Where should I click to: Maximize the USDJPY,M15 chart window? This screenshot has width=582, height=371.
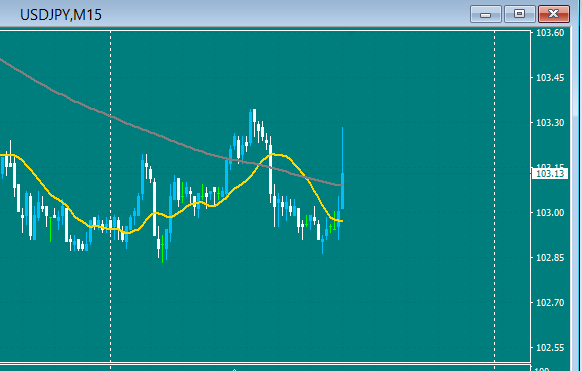click(x=519, y=14)
